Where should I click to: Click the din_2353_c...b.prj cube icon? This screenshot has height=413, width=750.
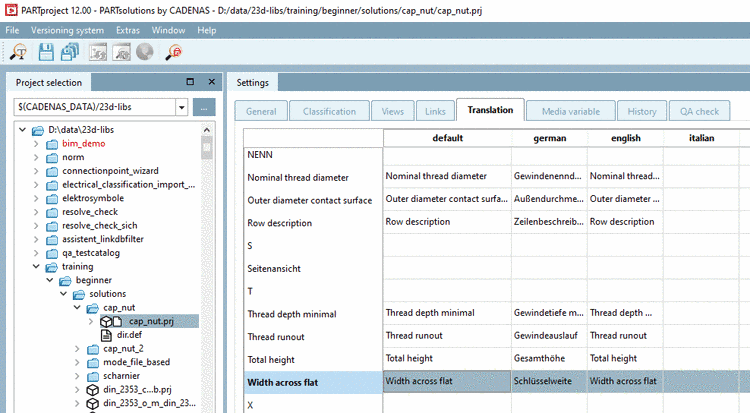[92, 390]
